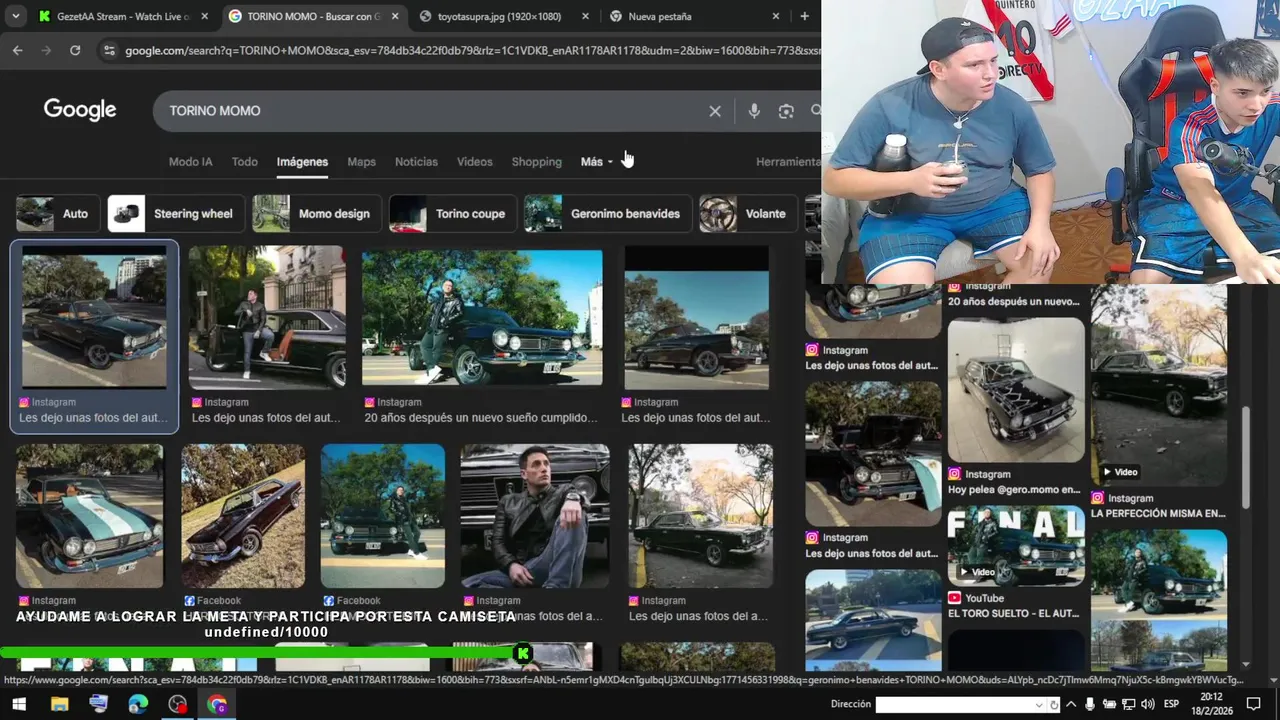Open Google Chrome taskbar icon
The image size is (1280, 720).
coord(217,704)
